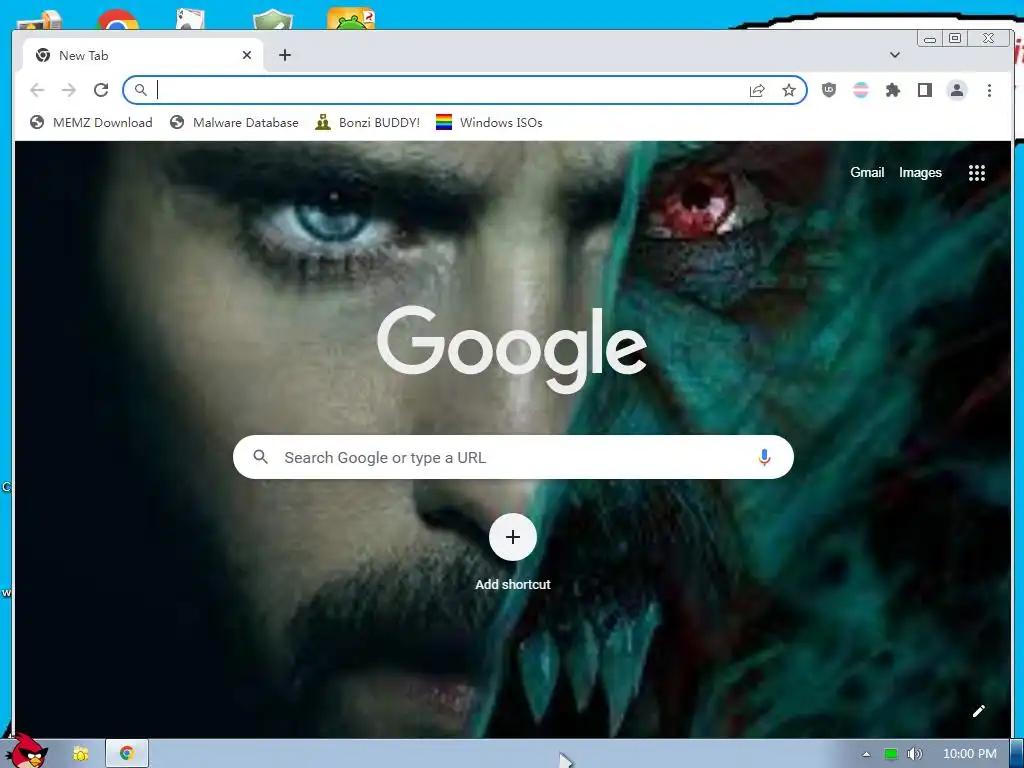Click the 10:00 PM clock

click(x=969, y=754)
